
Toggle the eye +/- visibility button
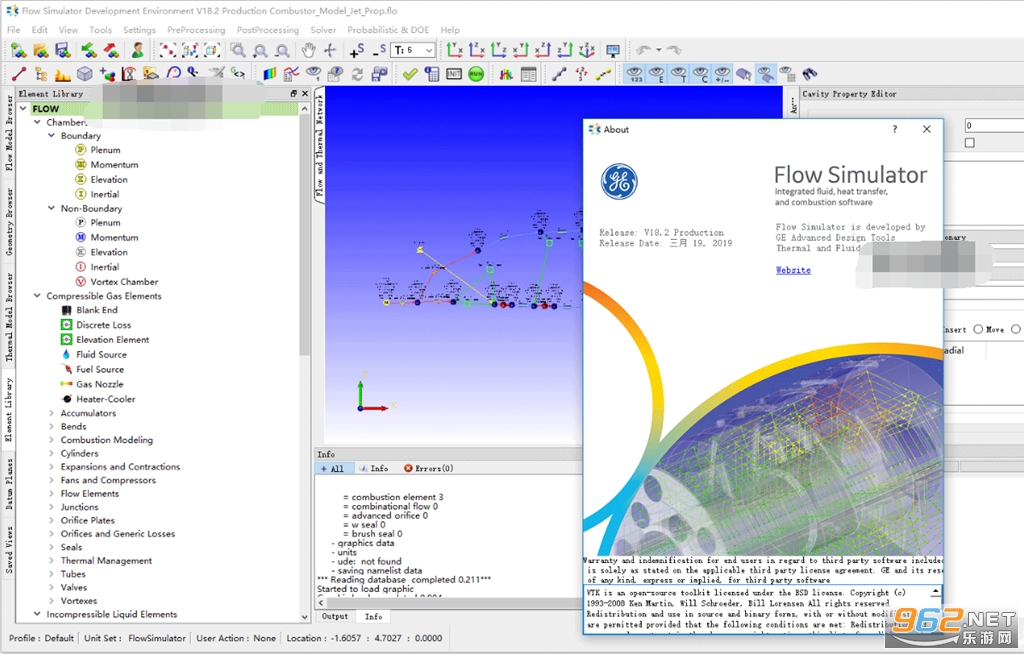tap(722, 74)
